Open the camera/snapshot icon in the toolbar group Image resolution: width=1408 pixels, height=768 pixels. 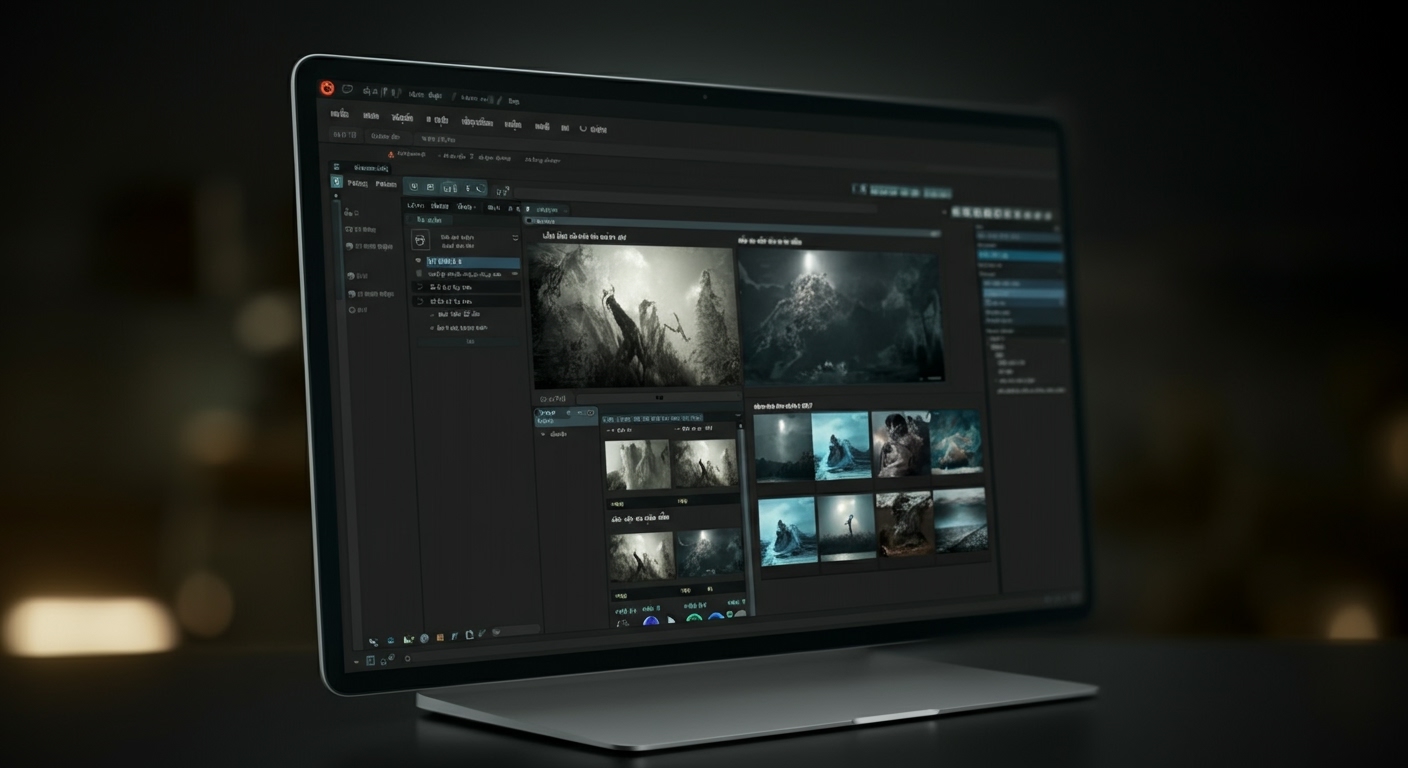431,187
